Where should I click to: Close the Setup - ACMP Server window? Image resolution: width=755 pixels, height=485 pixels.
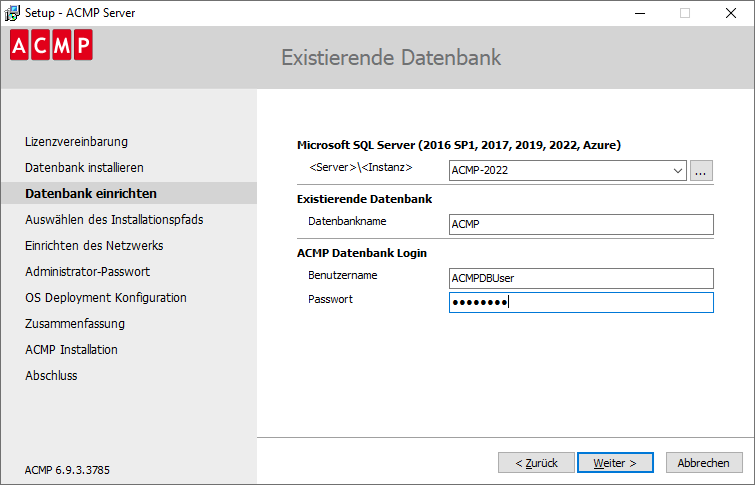(x=731, y=13)
